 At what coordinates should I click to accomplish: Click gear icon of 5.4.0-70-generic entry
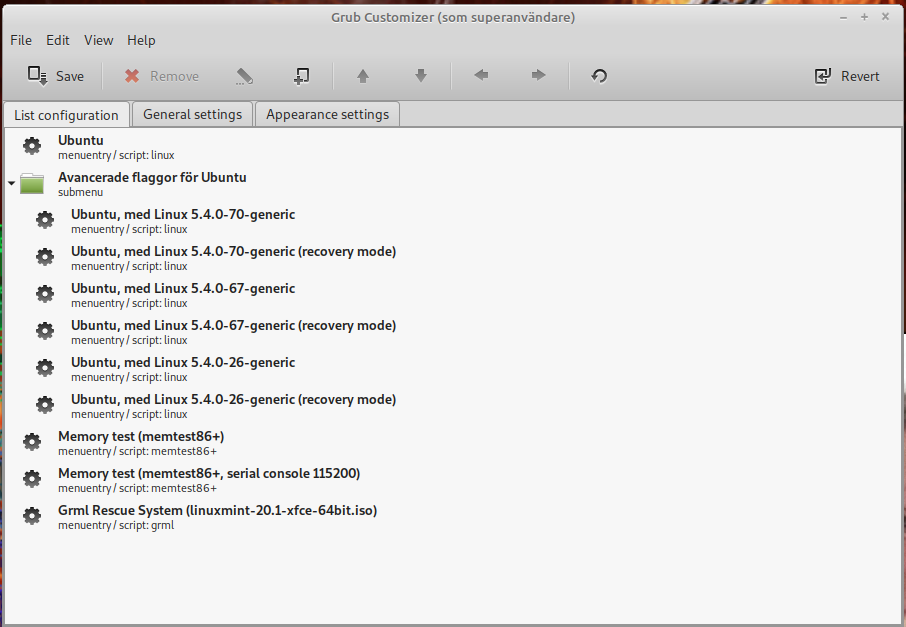click(x=45, y=220)
